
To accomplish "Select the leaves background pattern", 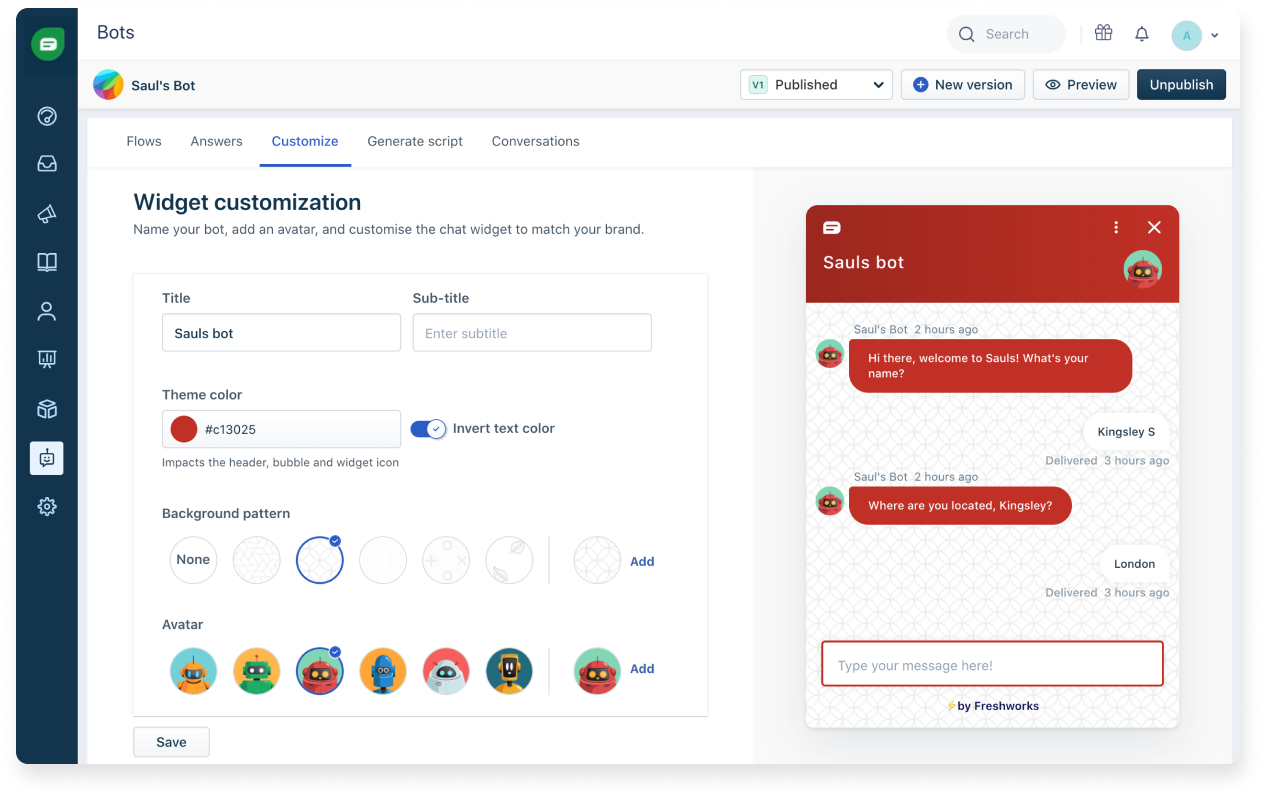I will pyautogui.click(x=509, y=560).
